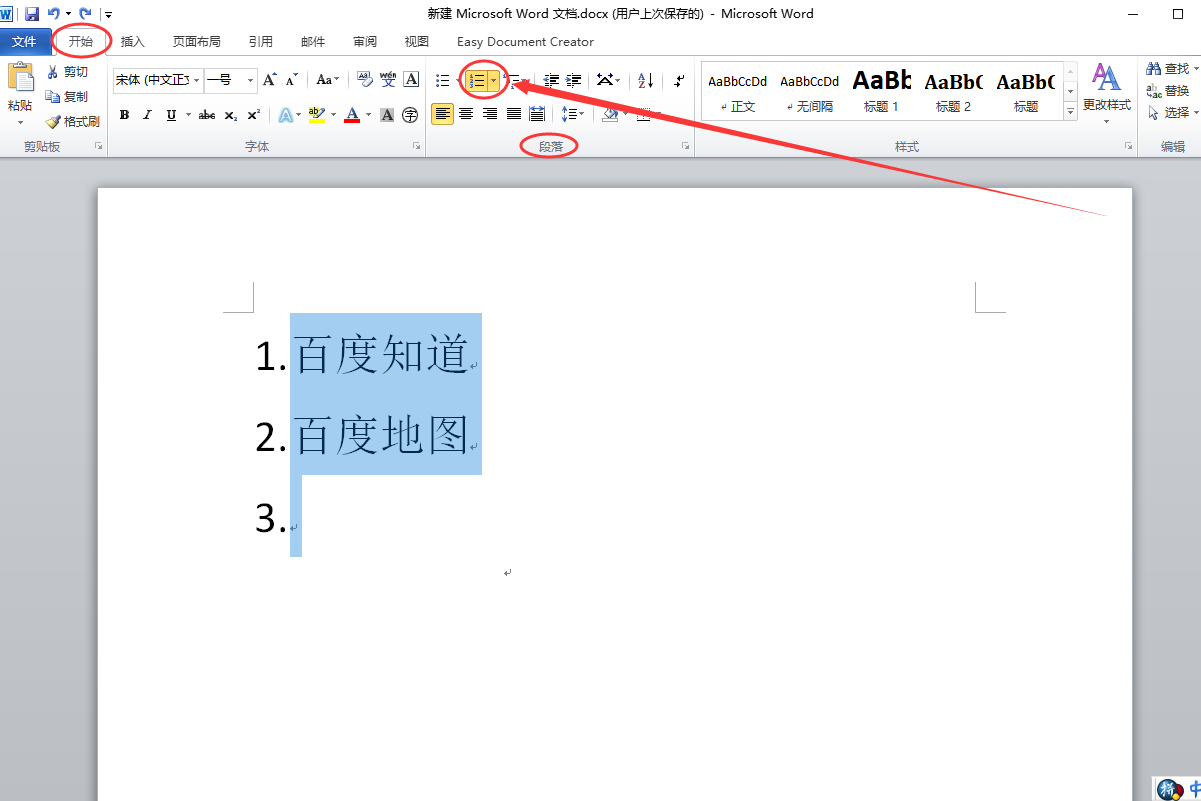The height and width of the screenshot is (801, 1201).
Task: Apply superscript formatting
Action: (x=254, y=115)
